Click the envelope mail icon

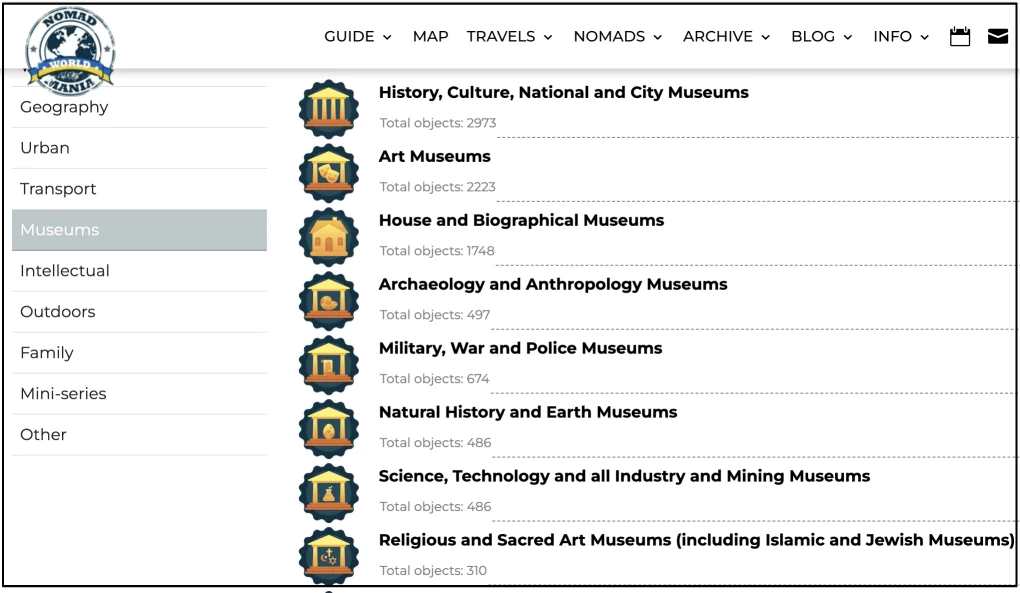997,37
